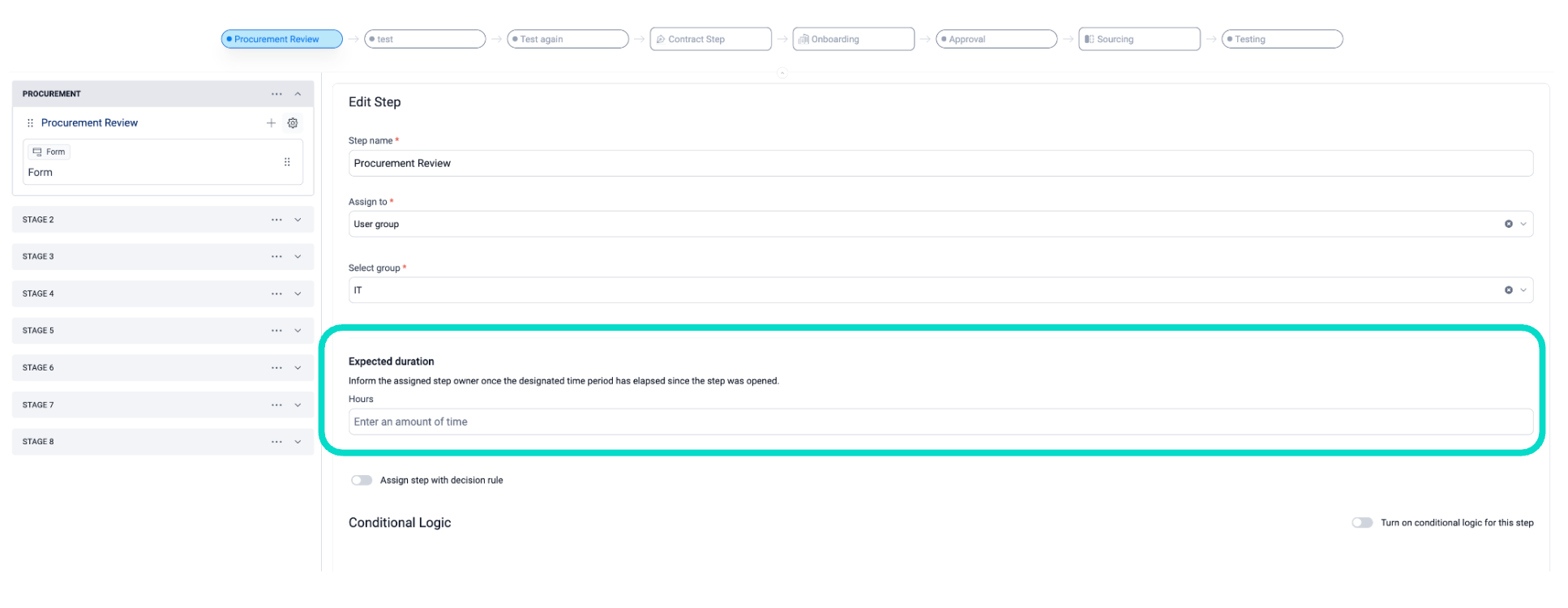Select the Contract Step workflow step
Screen dimensions: 1568x608
click(710, 39)
